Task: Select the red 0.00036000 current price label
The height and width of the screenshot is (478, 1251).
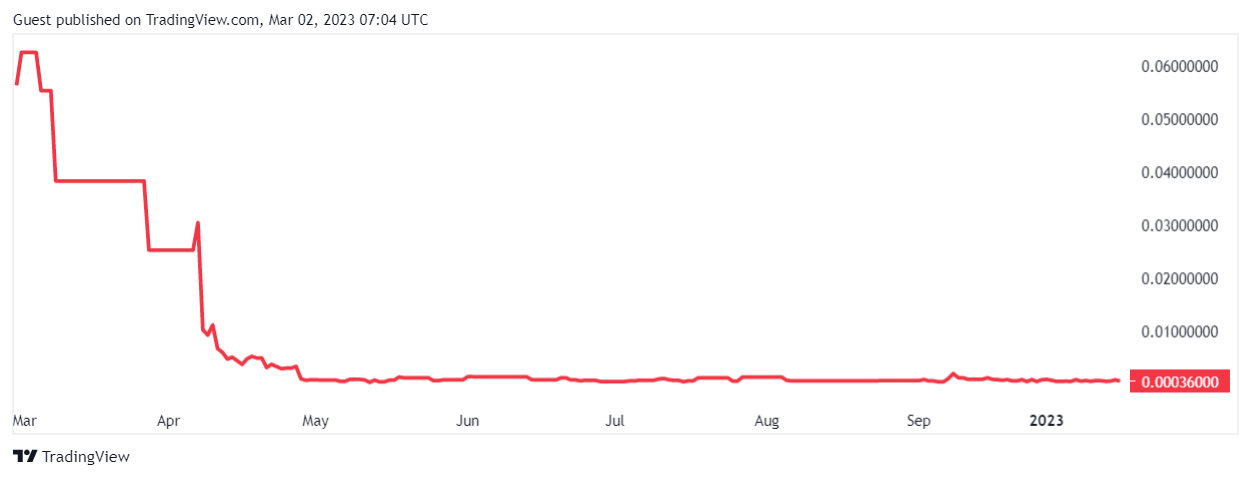Action: pyautogui.click(x=1179, y=381)
